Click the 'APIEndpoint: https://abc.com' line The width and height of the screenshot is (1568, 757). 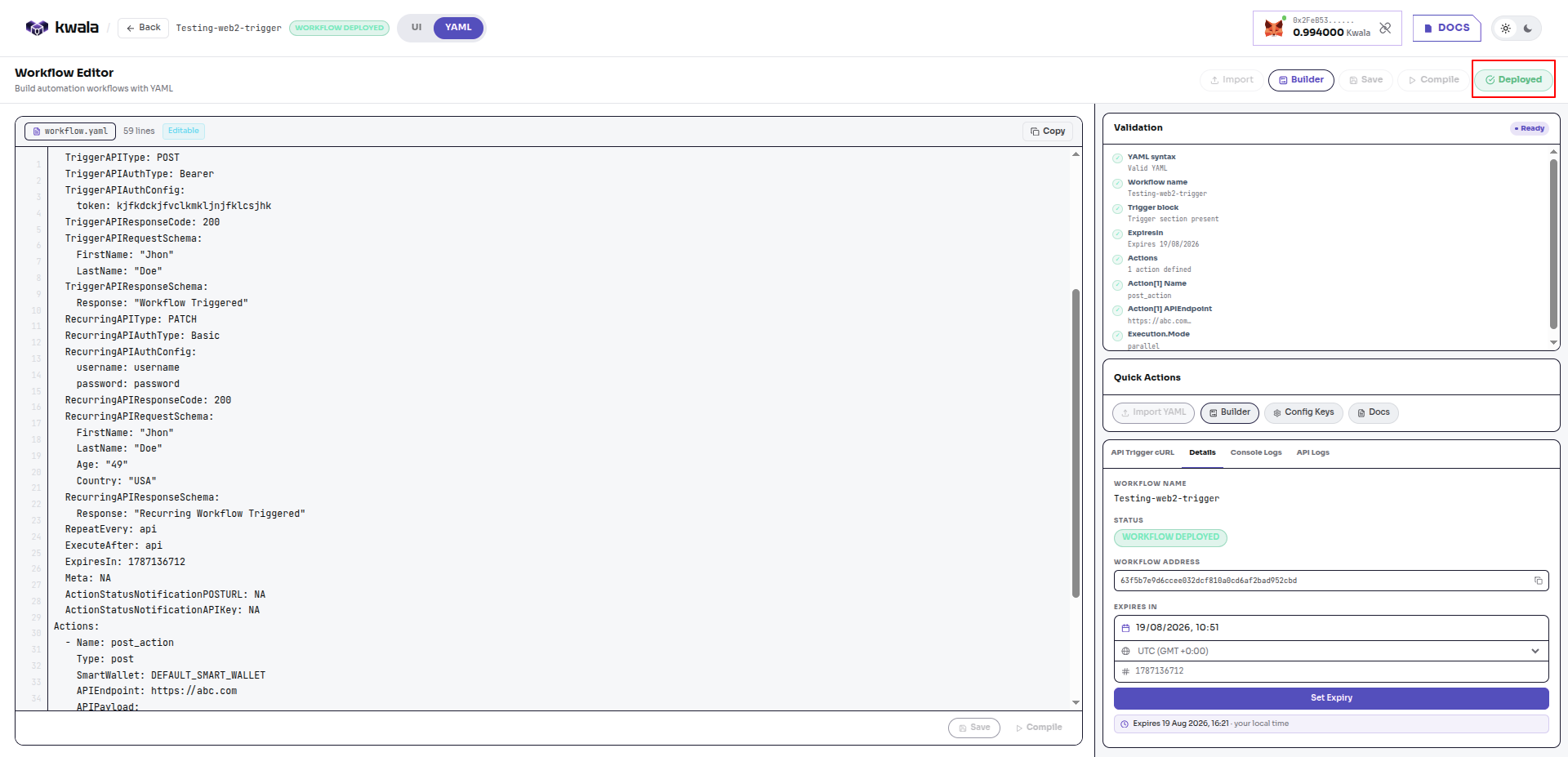click(157, 691)
